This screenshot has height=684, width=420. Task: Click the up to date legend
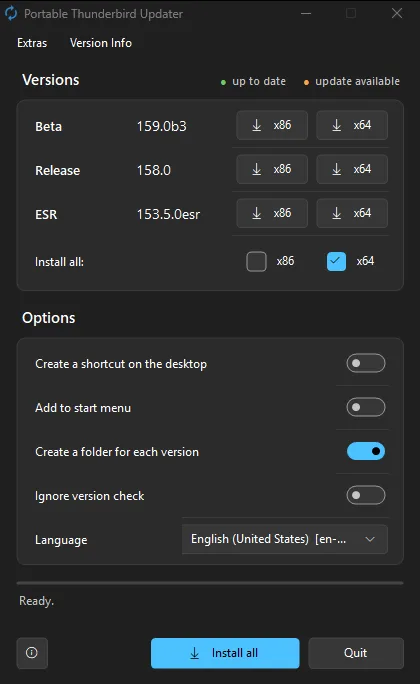254,82
